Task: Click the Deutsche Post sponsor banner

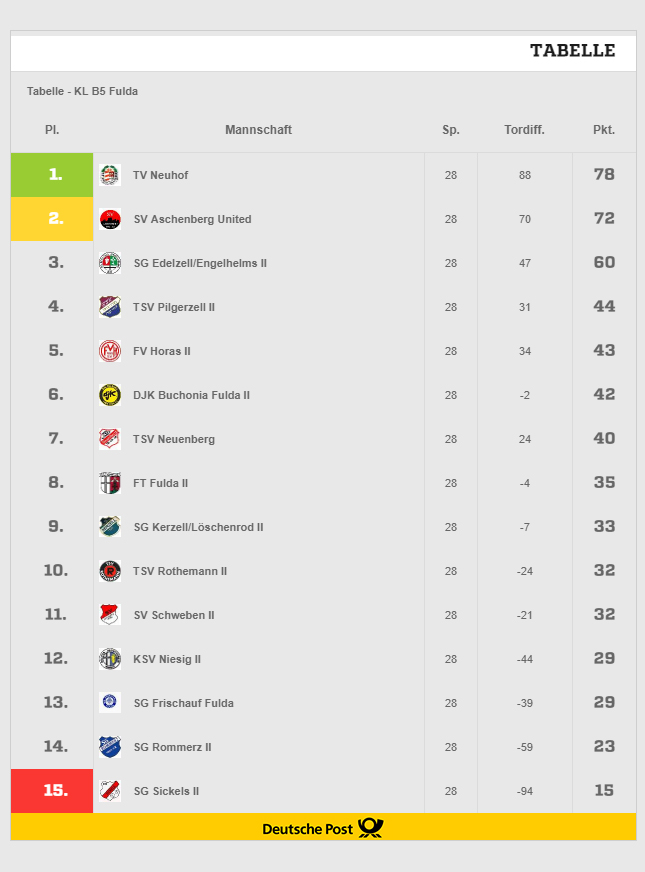Action: tap(323, 828)
